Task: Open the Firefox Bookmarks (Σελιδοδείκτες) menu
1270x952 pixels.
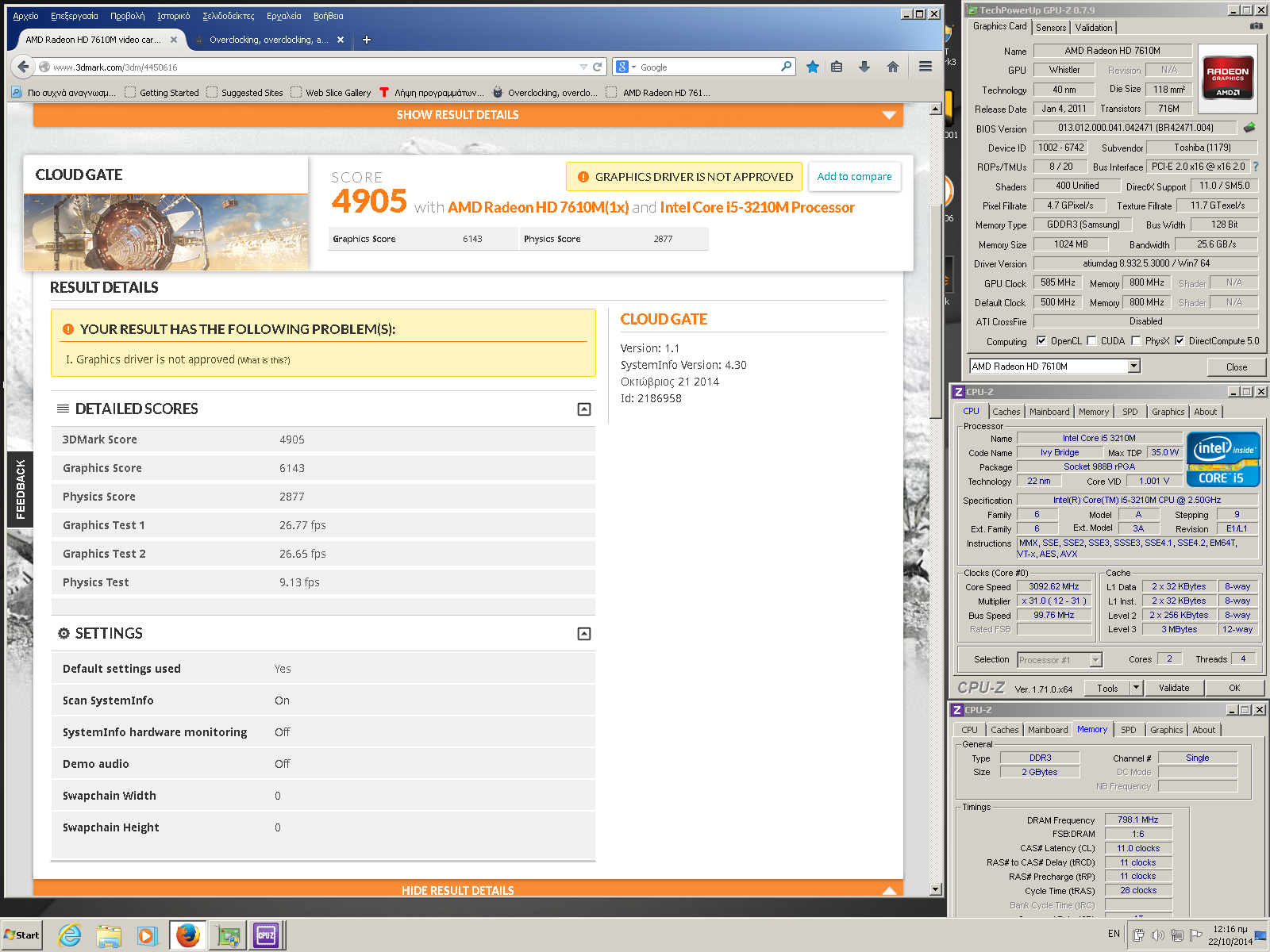Action: tap(228, 16)
